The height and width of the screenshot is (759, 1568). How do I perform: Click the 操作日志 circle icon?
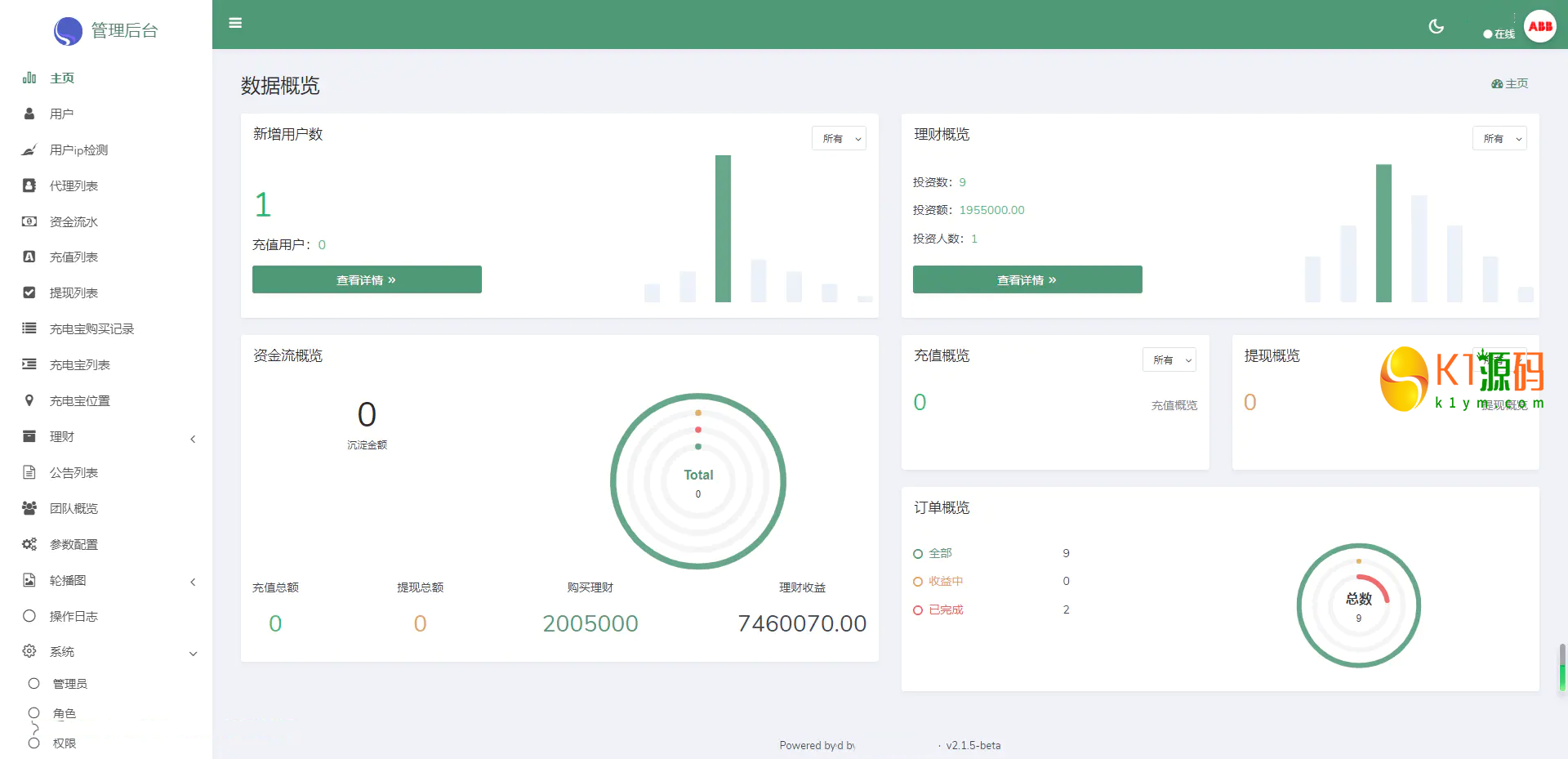coord(29,616)
